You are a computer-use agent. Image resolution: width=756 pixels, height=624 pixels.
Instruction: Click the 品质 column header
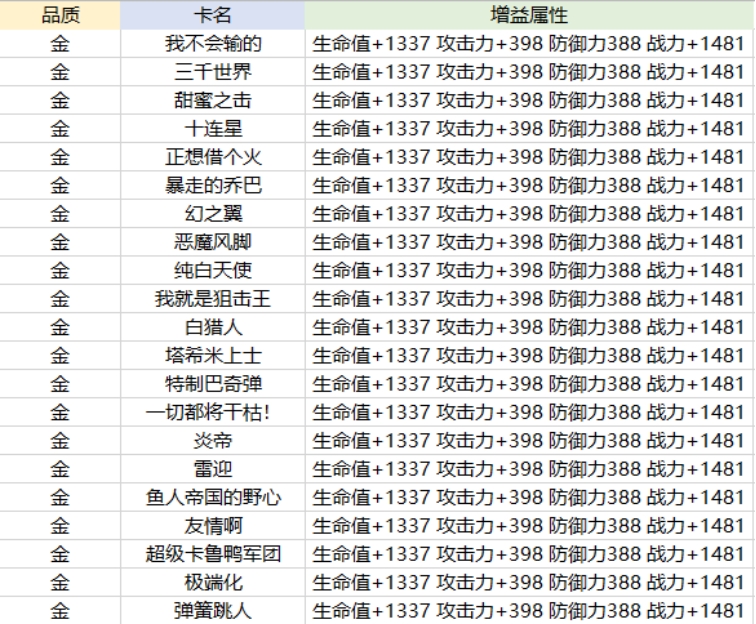(x=60, y=16)
